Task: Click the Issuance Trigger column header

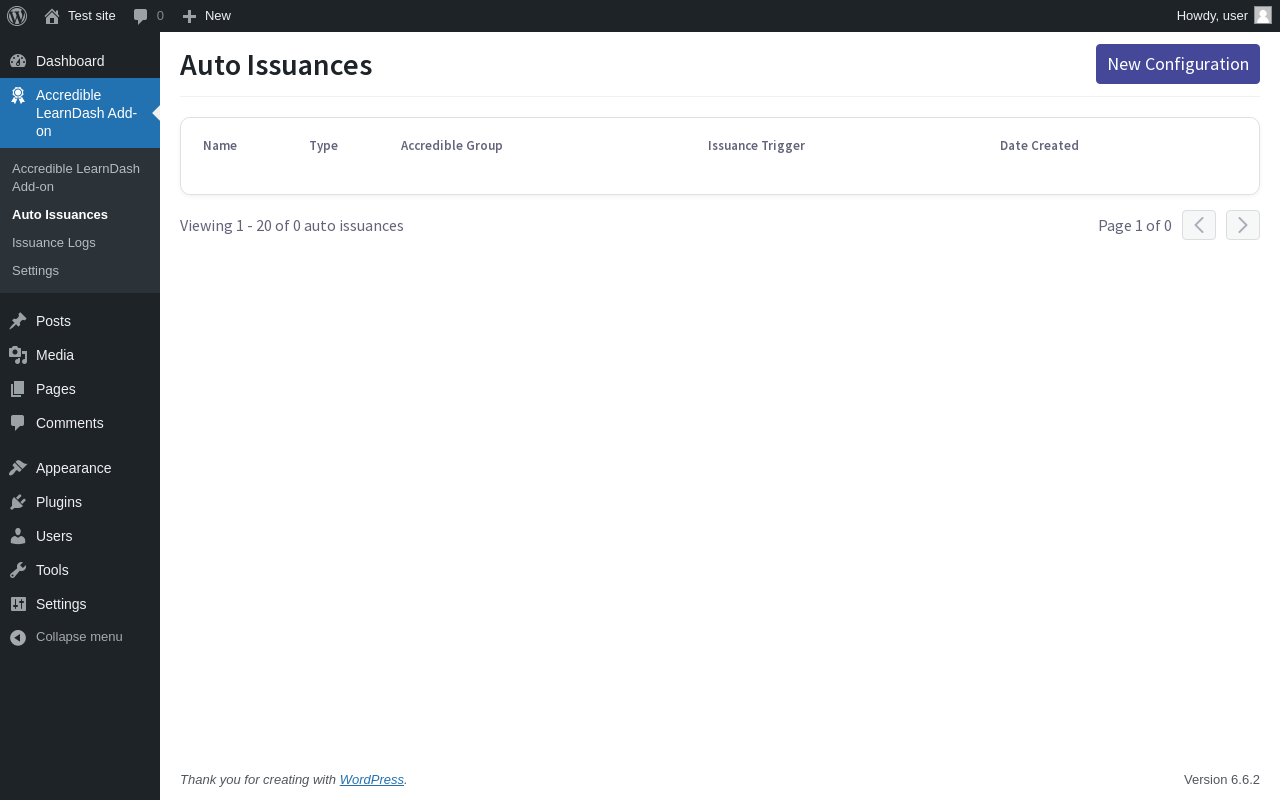Action: click(756, 146)
